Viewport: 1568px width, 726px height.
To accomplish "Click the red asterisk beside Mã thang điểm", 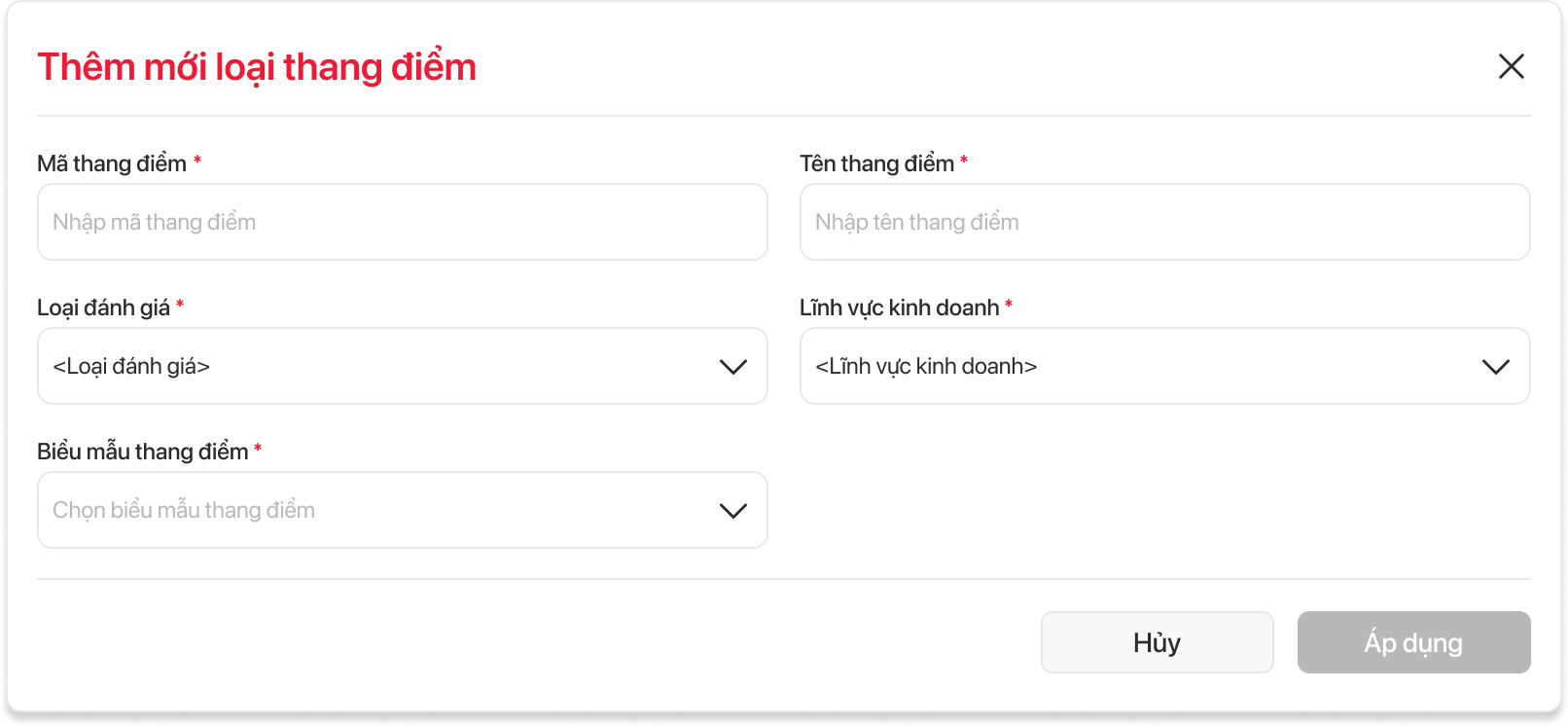I will point(197,161).
